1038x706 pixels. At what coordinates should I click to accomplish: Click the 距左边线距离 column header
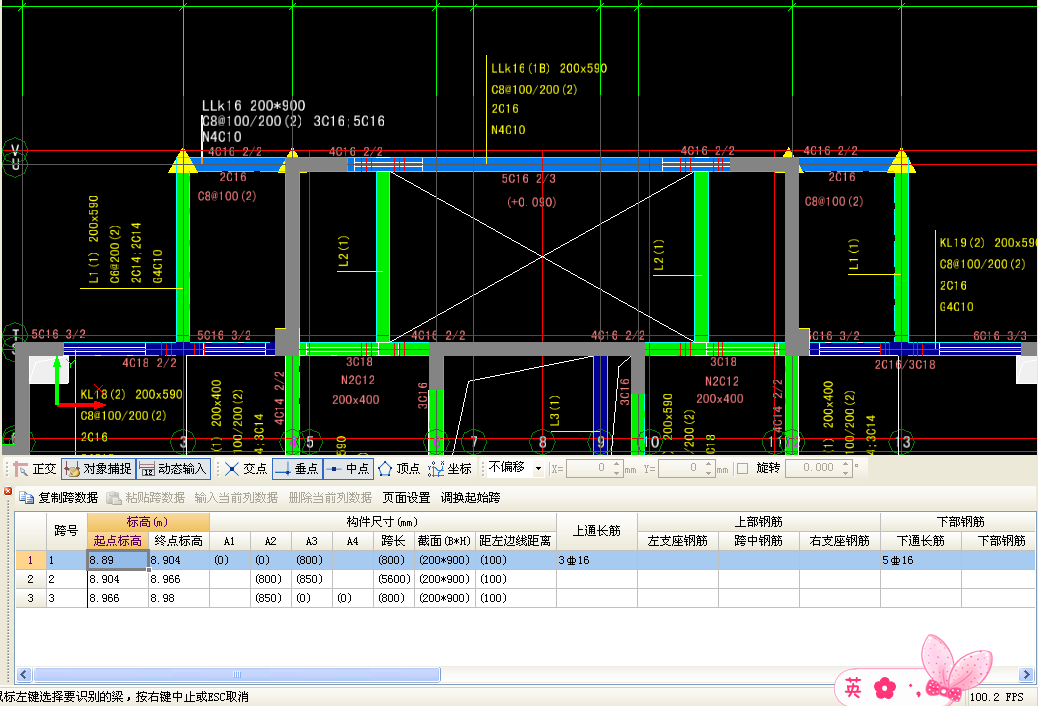click(516, 541)
